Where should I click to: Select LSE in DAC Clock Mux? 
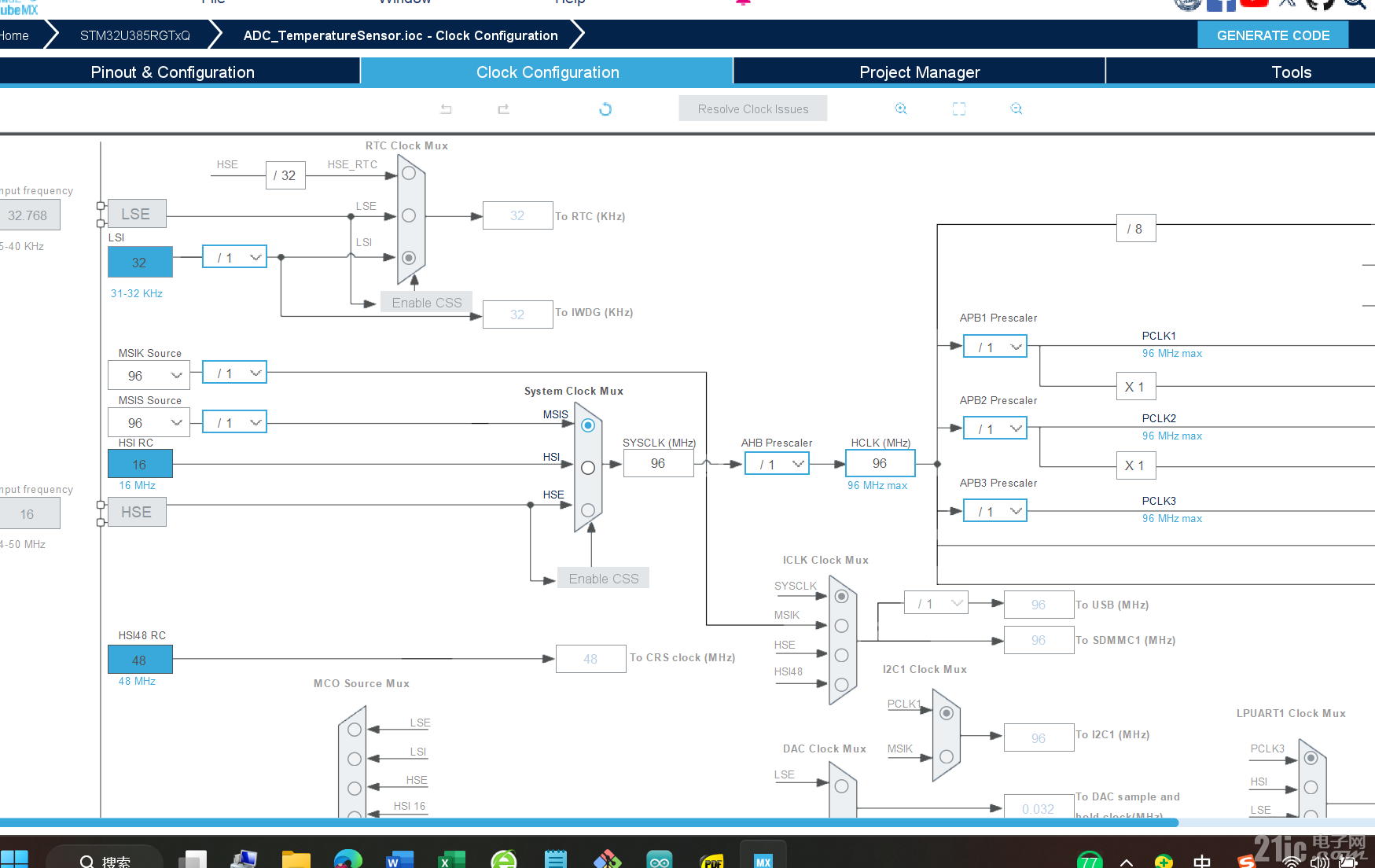pos(842,786)
